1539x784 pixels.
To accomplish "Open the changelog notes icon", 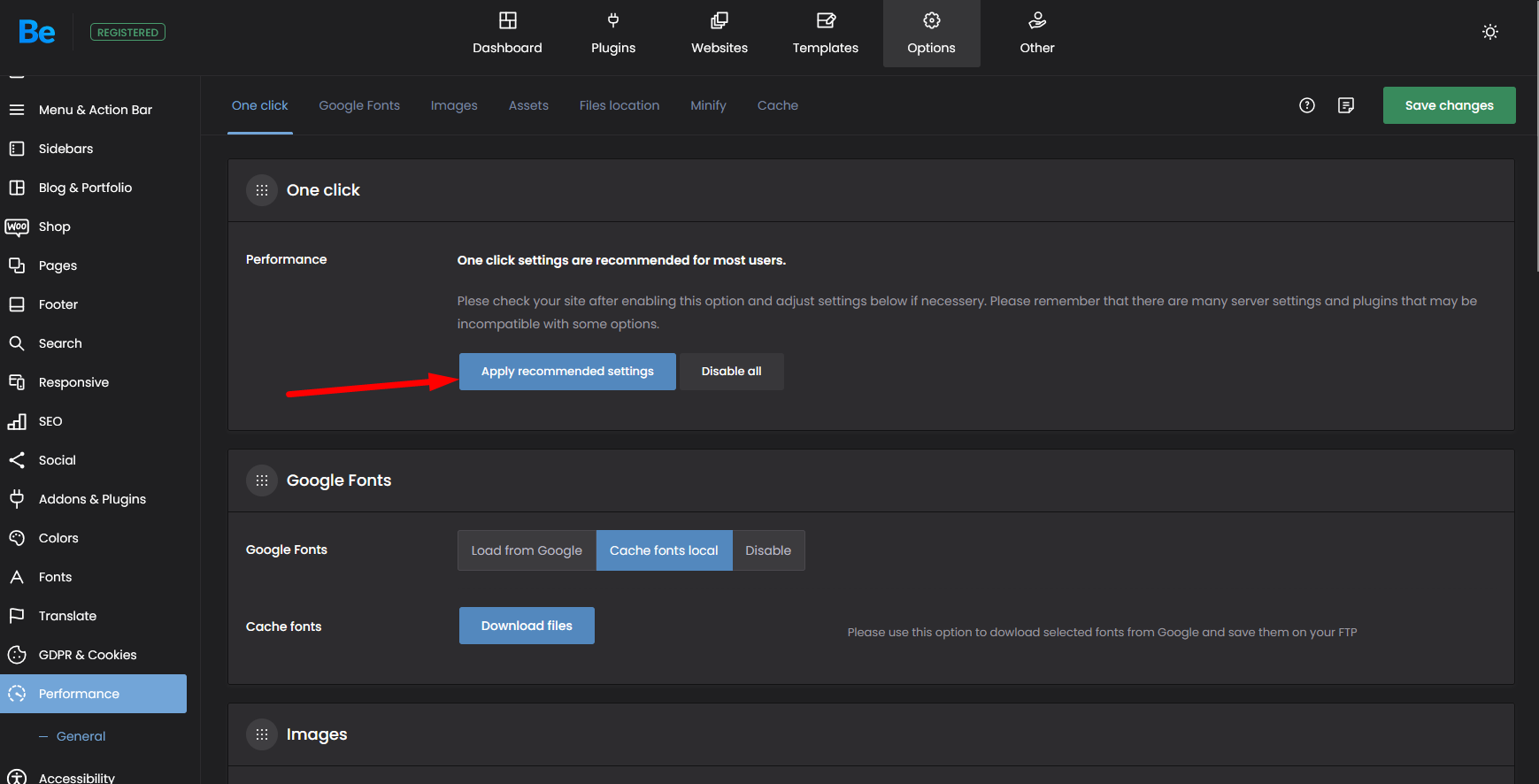I will 1346,105.
